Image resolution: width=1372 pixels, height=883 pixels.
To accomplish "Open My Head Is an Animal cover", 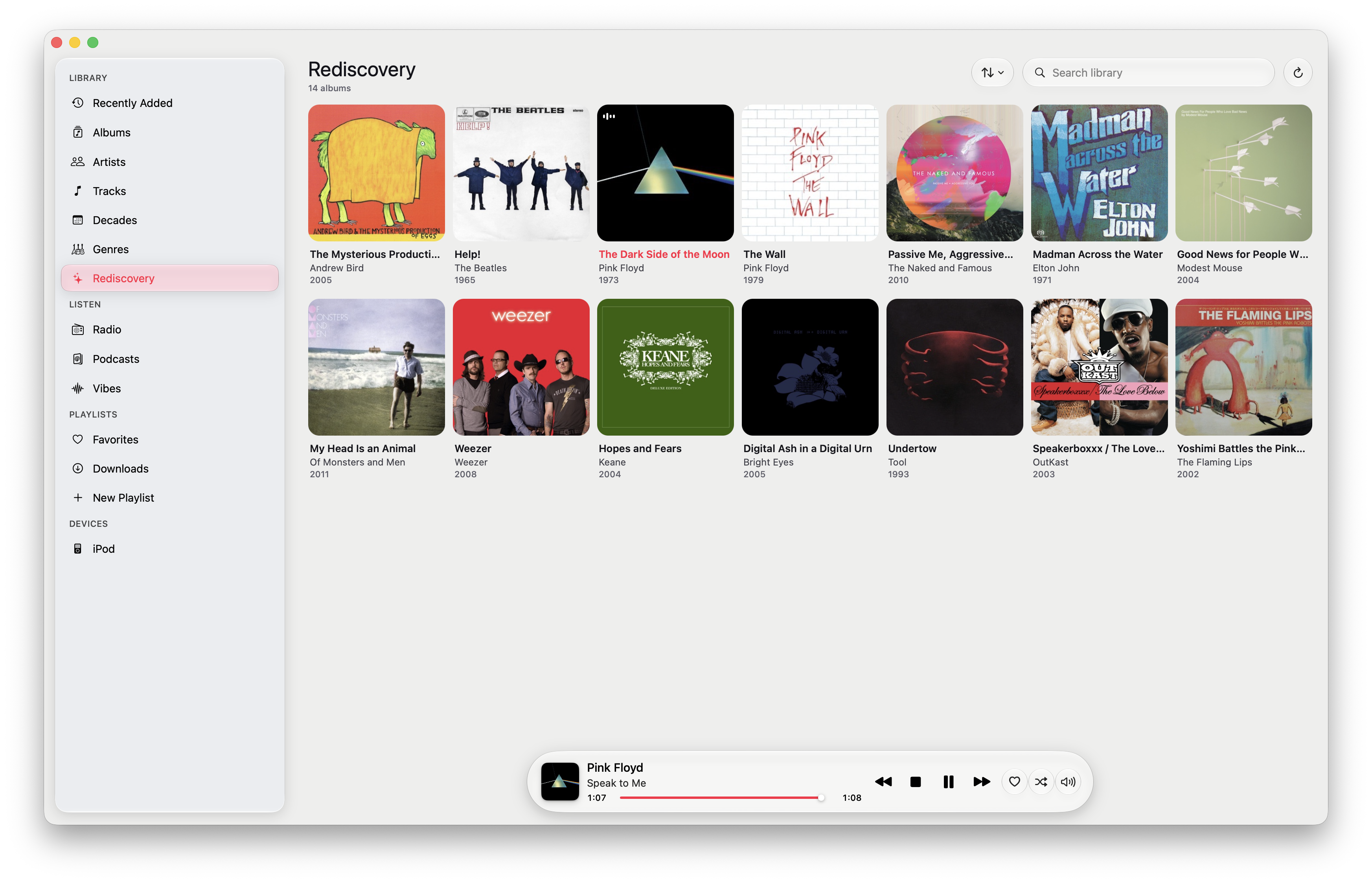I will coord(376,366).
